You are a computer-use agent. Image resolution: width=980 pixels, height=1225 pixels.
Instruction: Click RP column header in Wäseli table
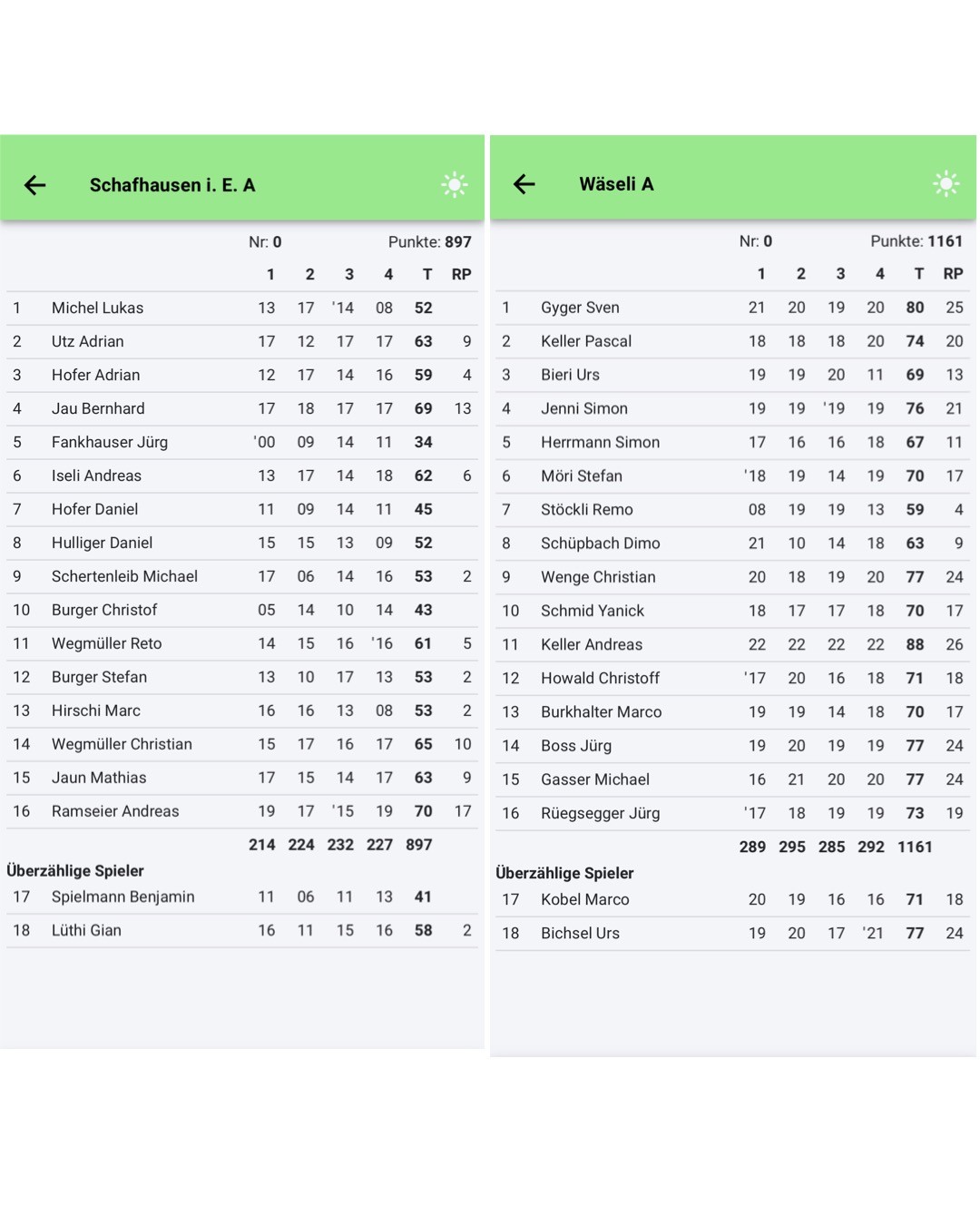pos(953,274)
